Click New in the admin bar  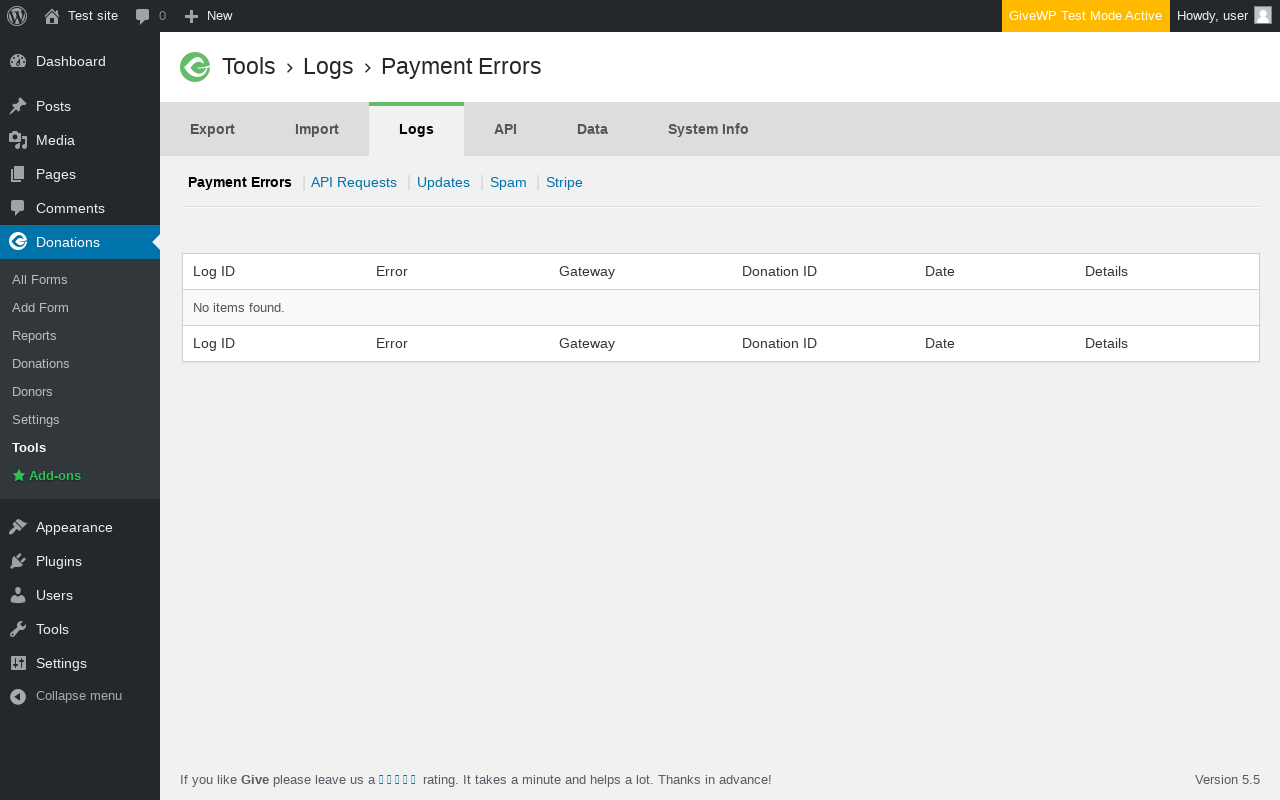pos(208,16)
